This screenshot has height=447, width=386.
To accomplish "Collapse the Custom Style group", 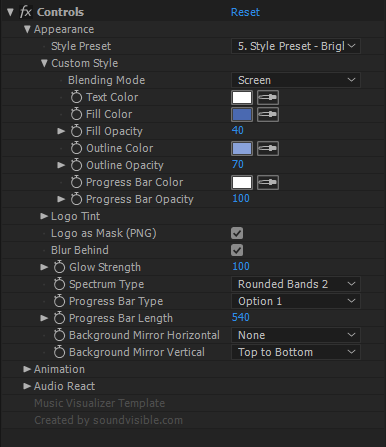I will [x=44, y=63].
